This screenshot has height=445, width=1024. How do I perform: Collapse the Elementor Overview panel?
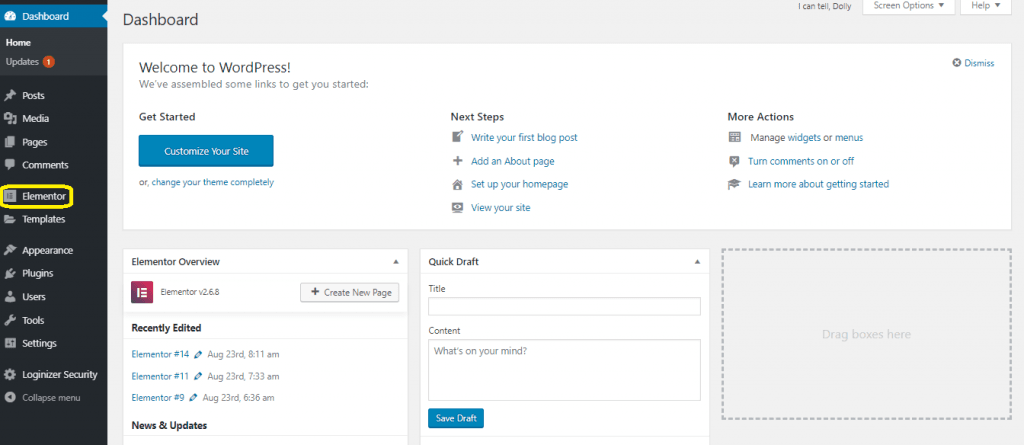(396, 261)
